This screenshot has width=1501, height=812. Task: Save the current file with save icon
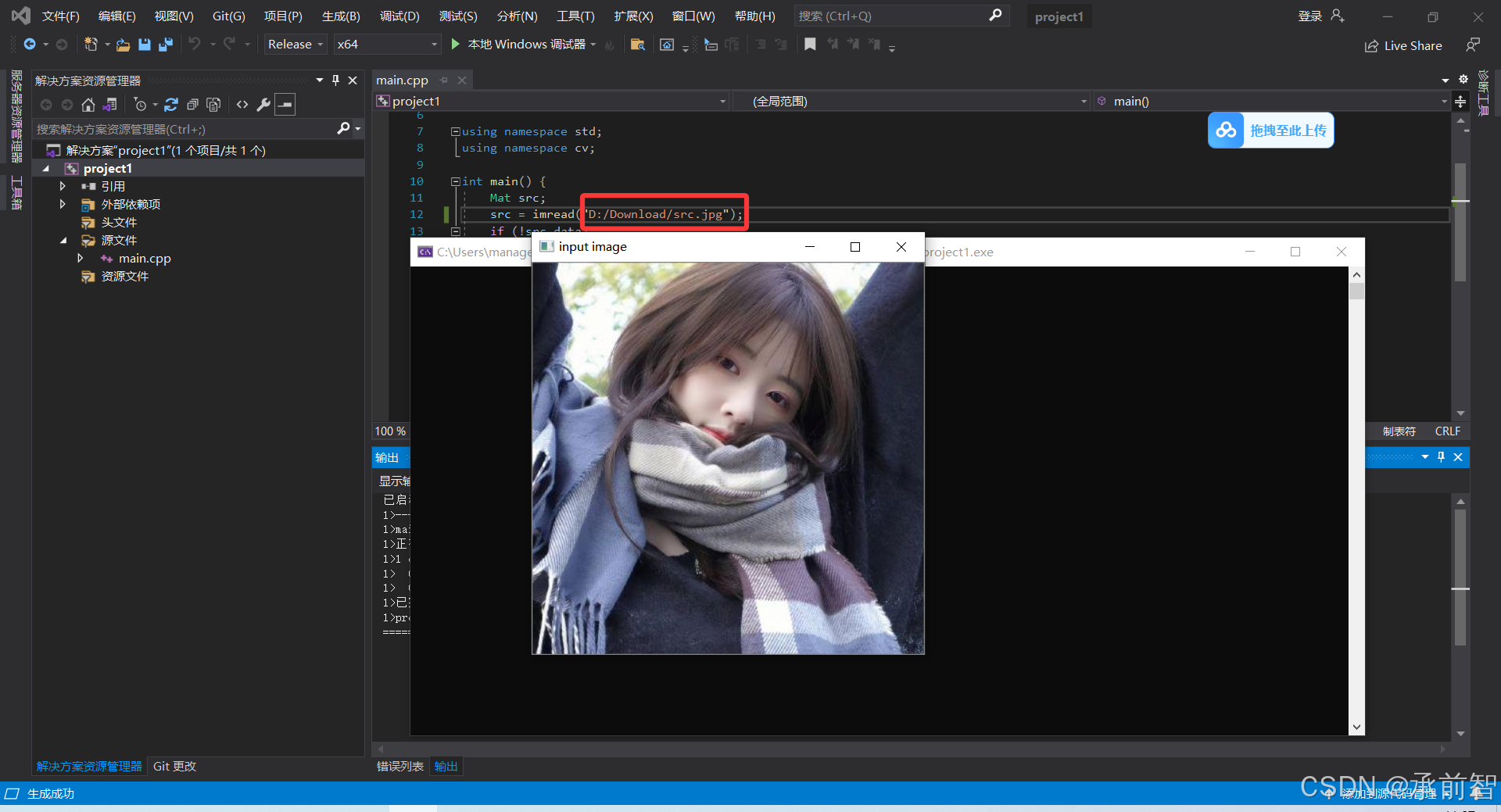tap(144, 45)
